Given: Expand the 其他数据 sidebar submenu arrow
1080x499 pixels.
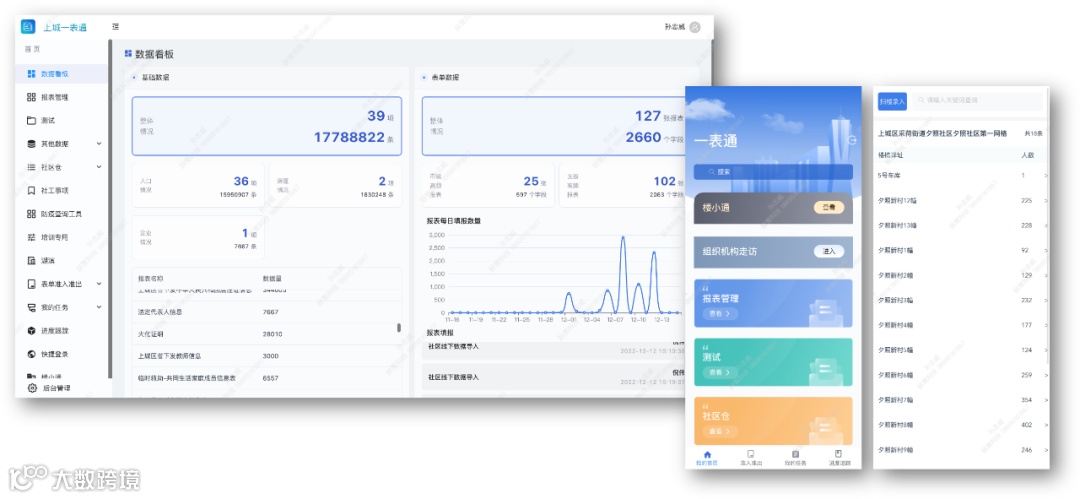Looking at the screenshot, I should [x=98, y=144].
